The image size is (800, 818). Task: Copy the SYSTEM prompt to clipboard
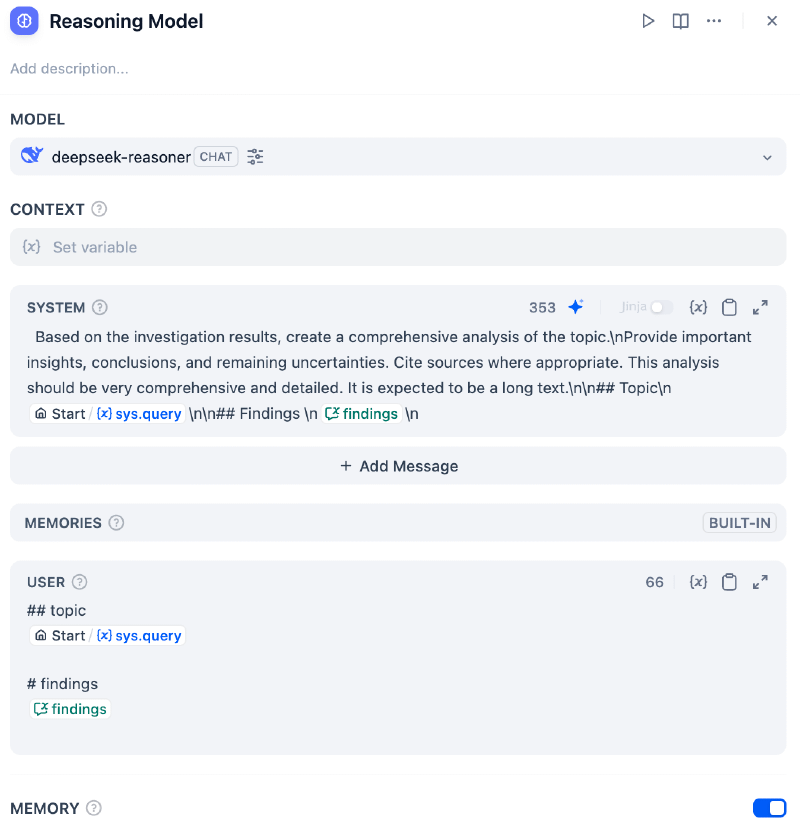click(729, 307)
